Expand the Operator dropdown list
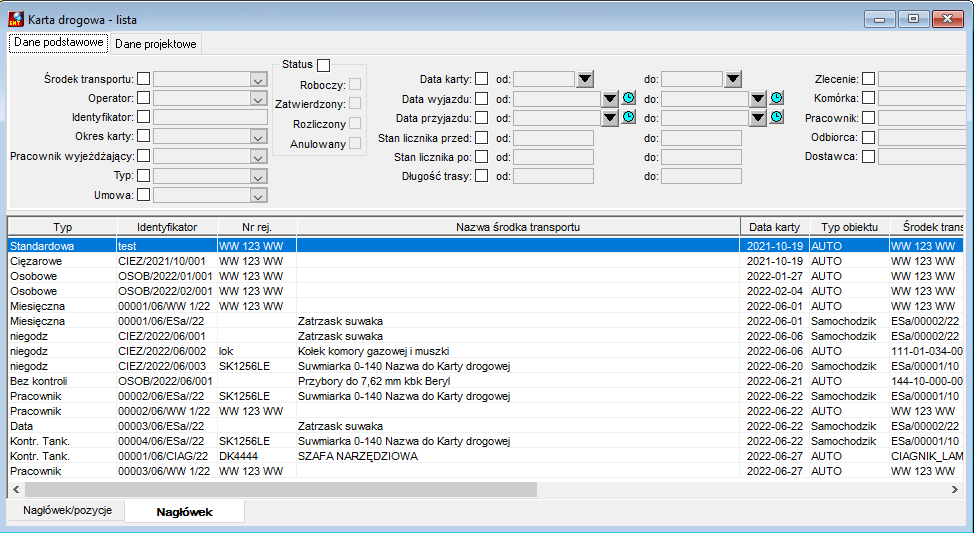This screenshot has height=533, width=975. click(258, 99)
